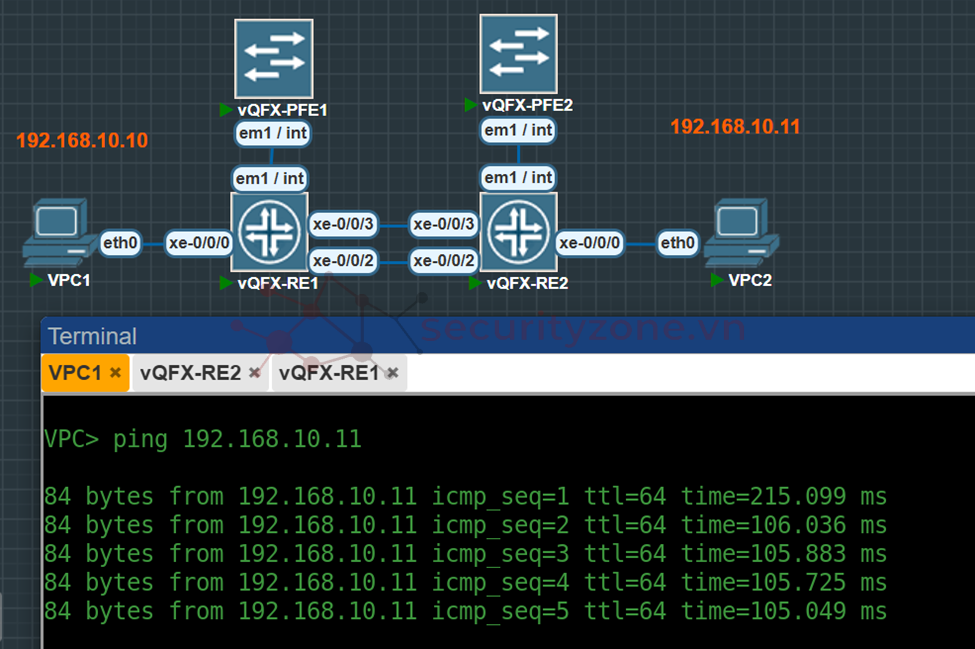Close the vQFX-RE2 terminal tab
The image size is (975, 649).
click(254, 373)
